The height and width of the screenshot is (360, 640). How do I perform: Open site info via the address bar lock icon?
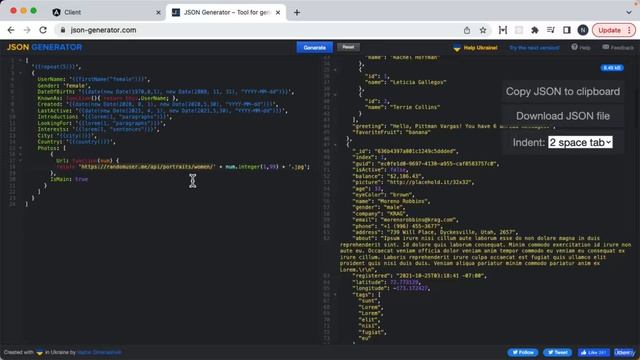[62, 30]
